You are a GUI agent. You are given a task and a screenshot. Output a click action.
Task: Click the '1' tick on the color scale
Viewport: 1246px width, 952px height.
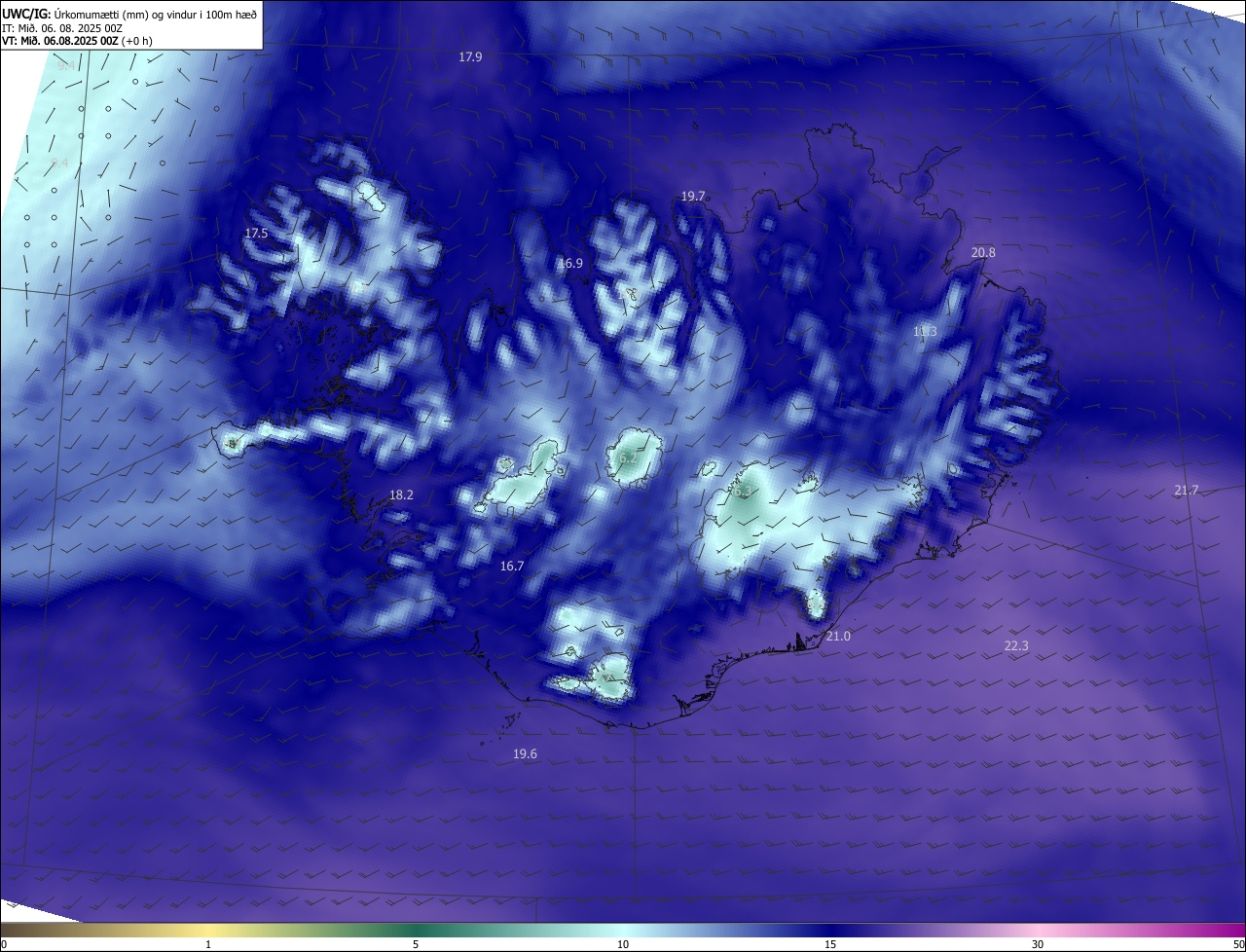(x=209, y=945)
